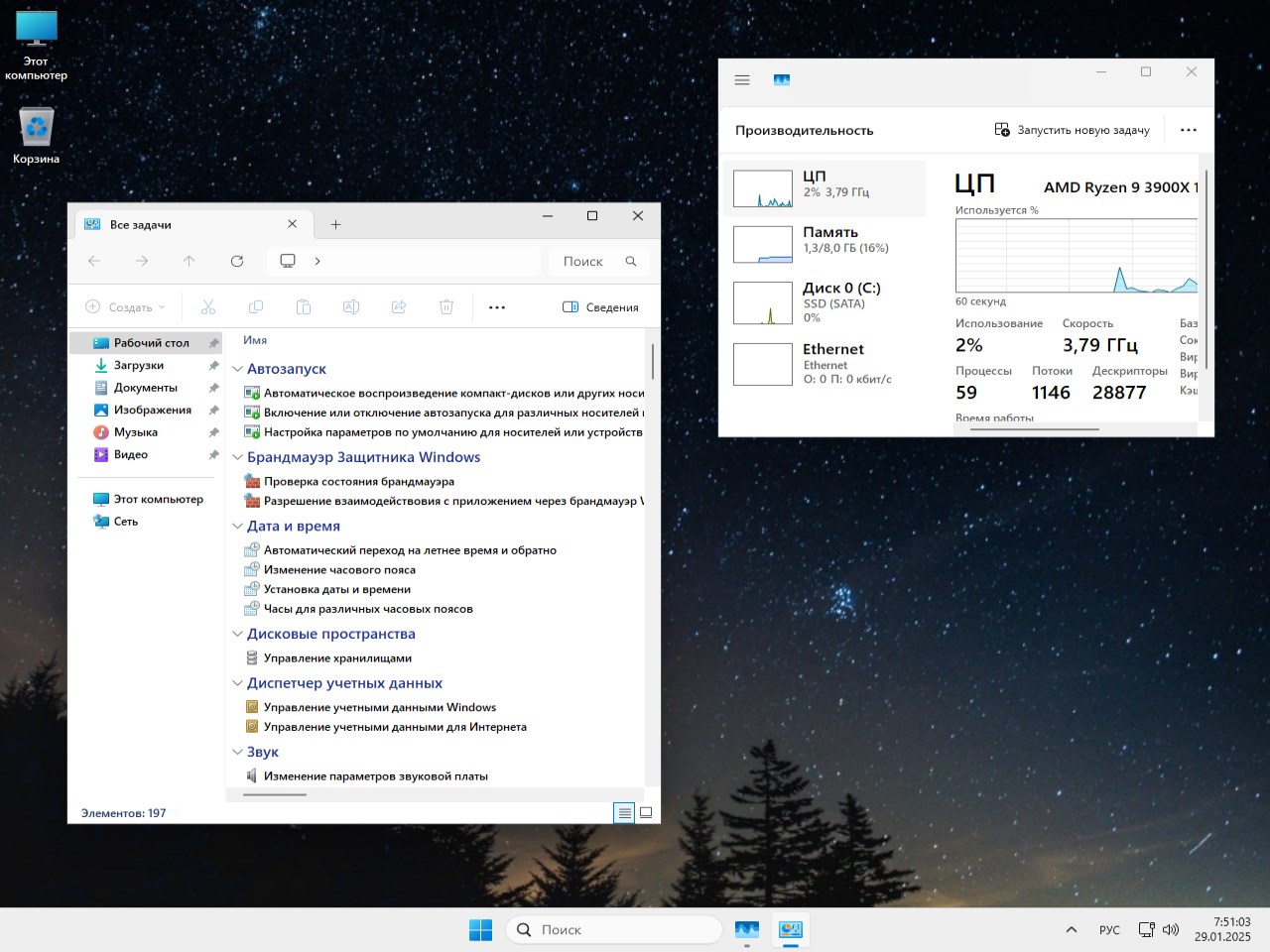Switch to details list view
The height and width of the screenshot is (952, 1270).
(x=624, y=813)
